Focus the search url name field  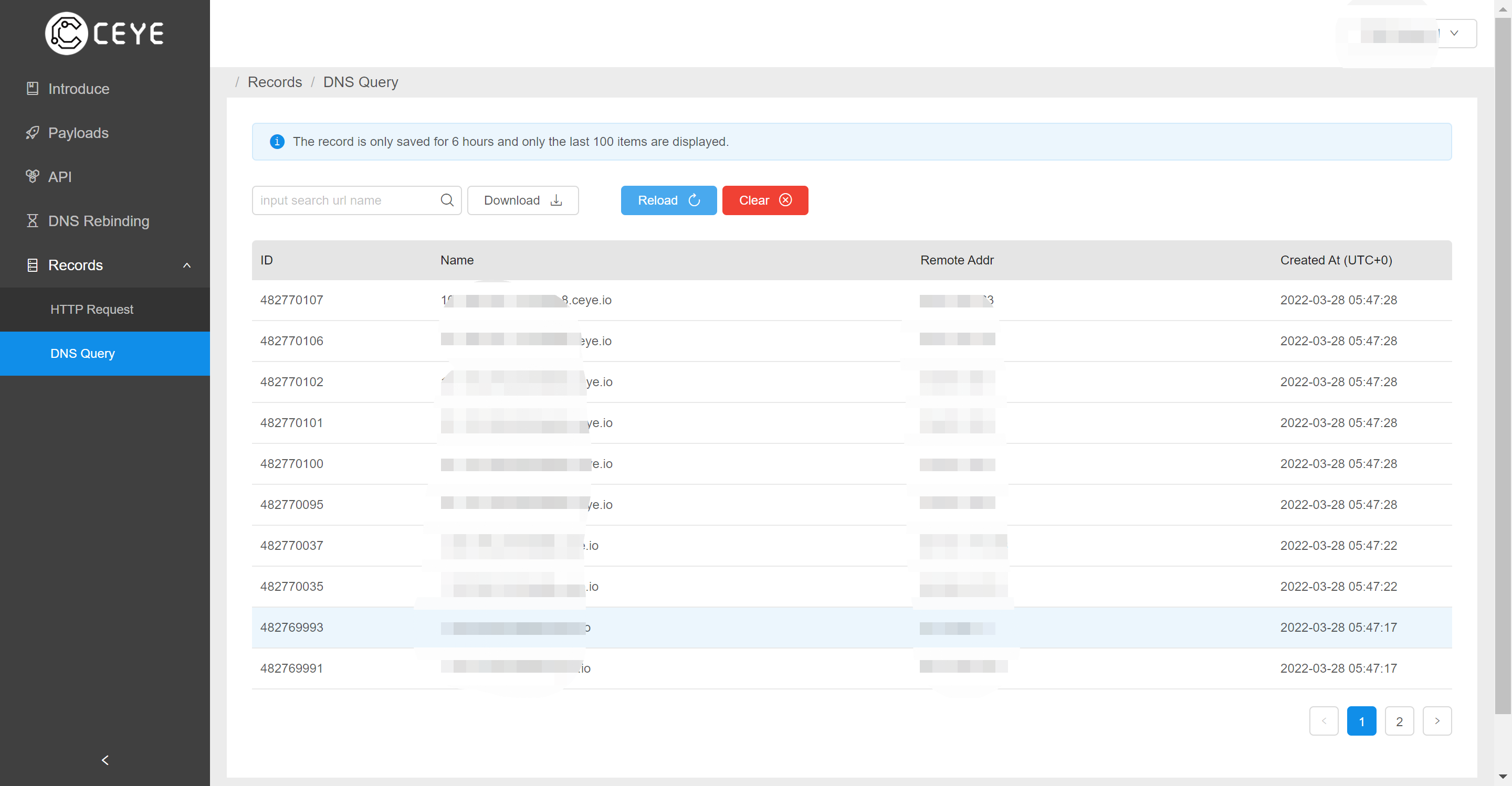coord(346,200)
